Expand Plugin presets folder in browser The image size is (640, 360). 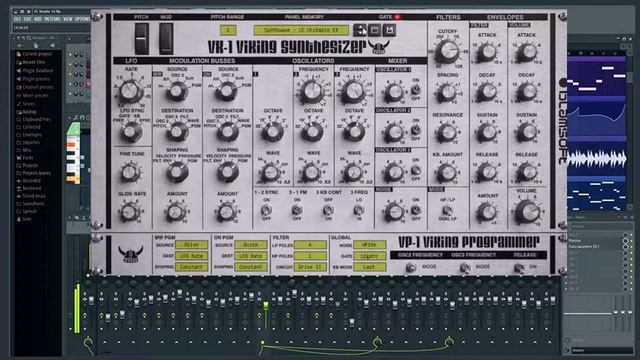pos(33,79)
